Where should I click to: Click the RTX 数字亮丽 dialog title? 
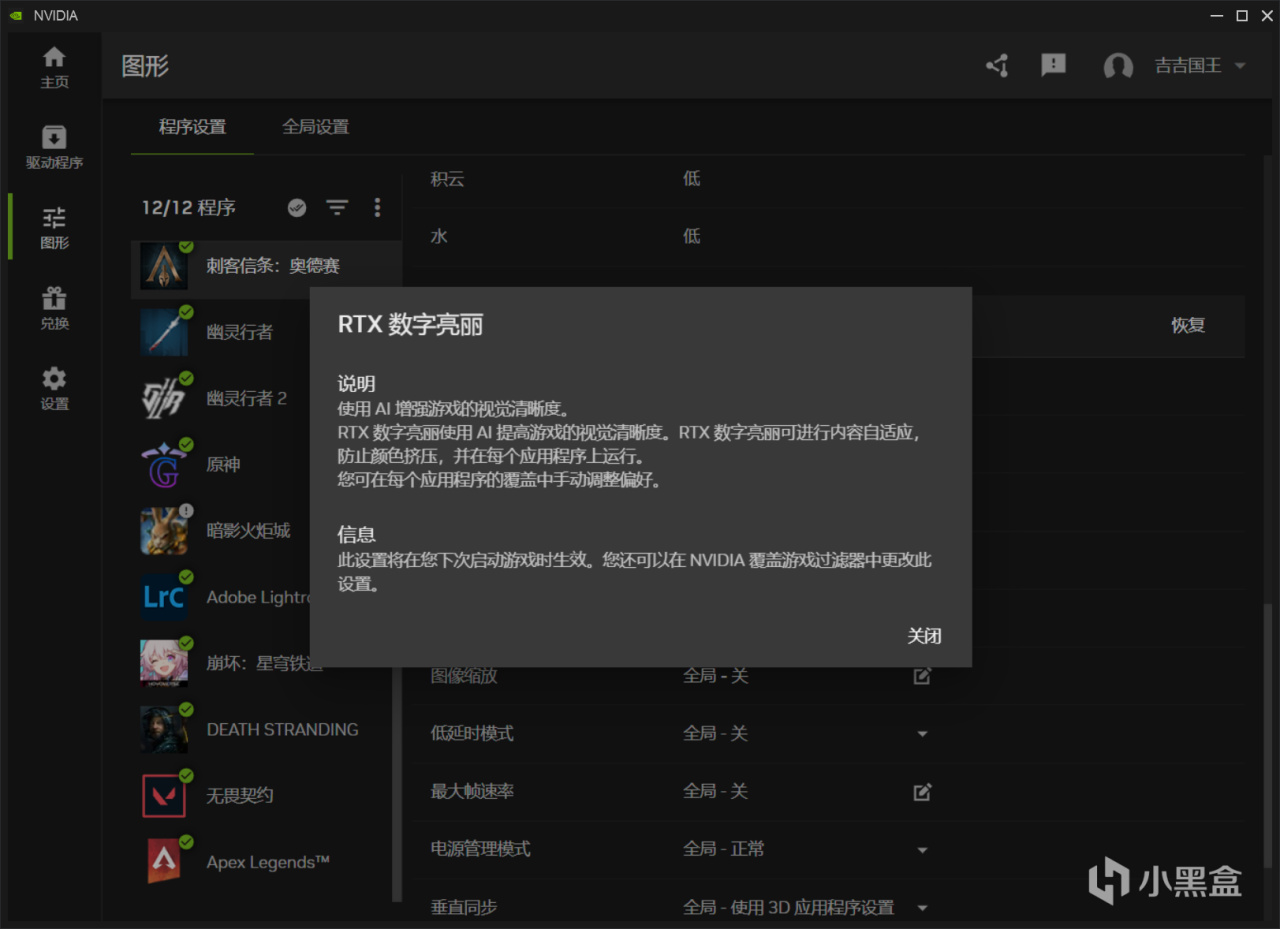(411, 325)
